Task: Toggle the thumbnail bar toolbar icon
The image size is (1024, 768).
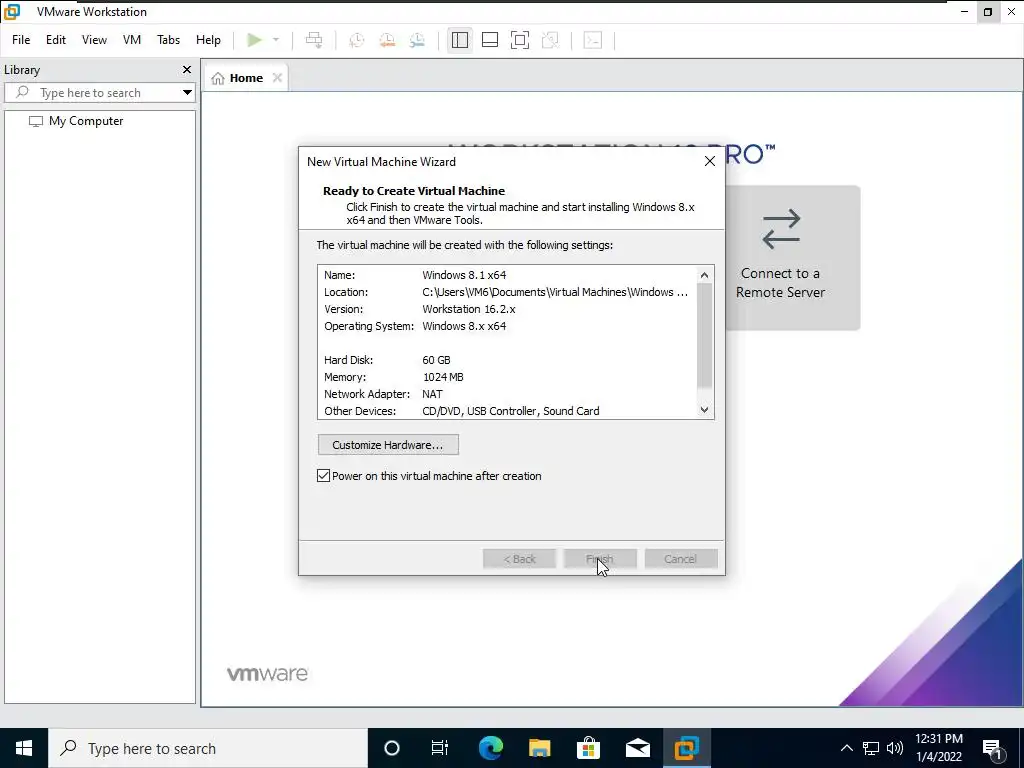Action: click(490, 40)
